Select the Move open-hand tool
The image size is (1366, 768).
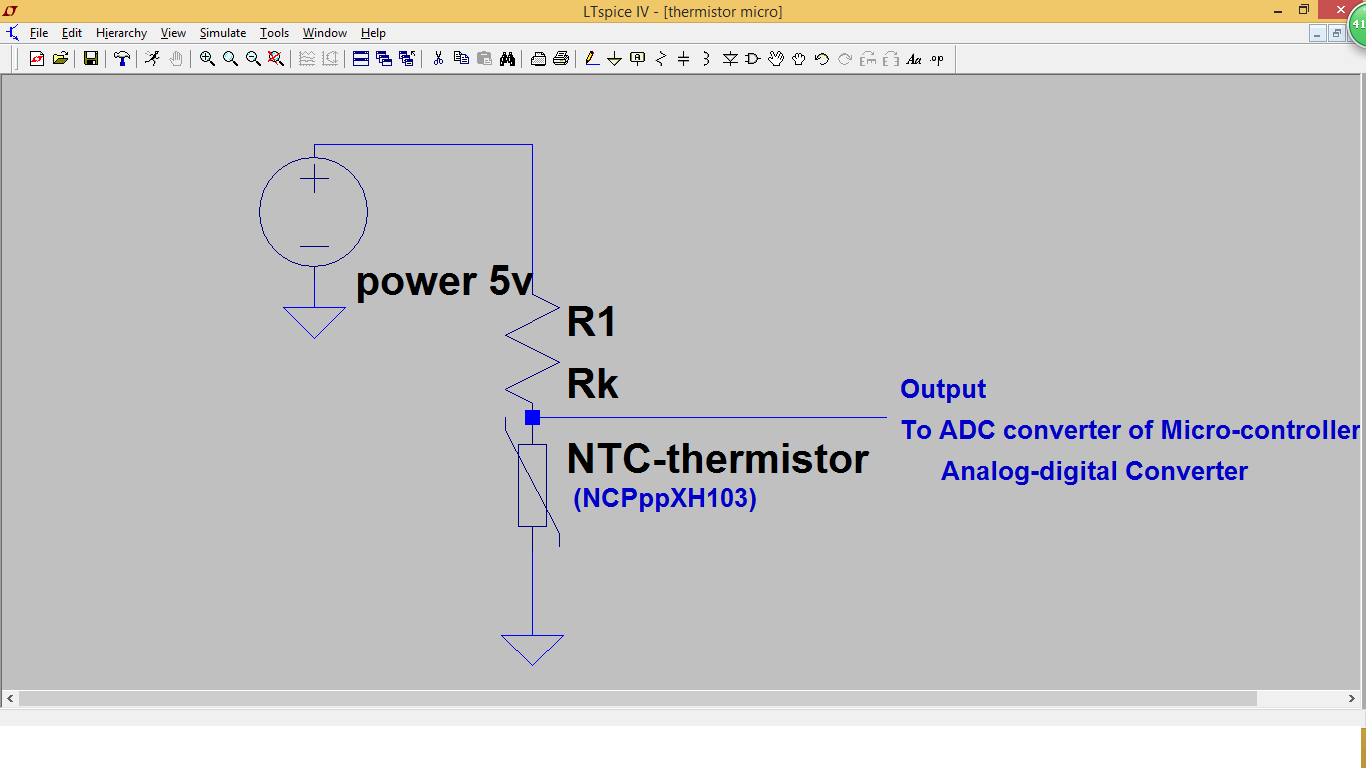point(776,59)
